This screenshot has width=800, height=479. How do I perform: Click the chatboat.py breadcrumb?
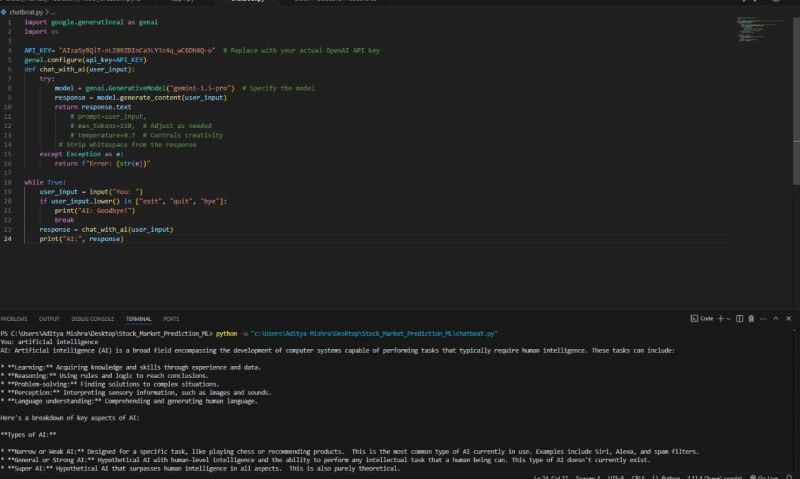pos(18,11)
